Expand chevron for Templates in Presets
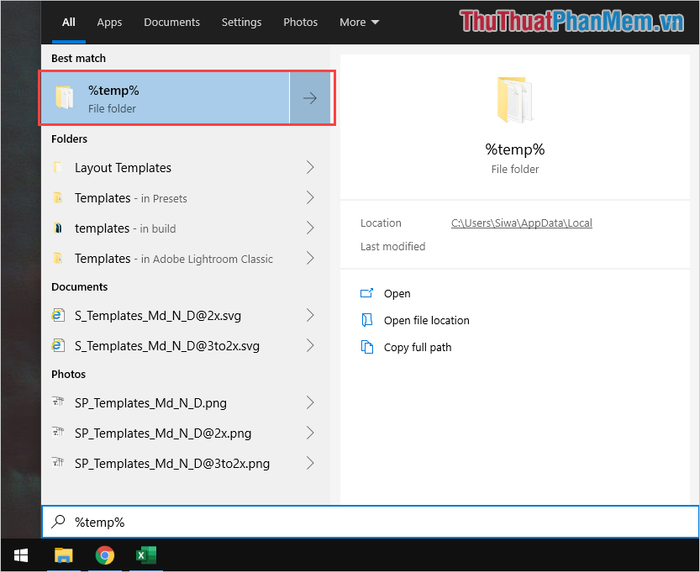Viewport: 700px width, 572px height. pos(310,197)
